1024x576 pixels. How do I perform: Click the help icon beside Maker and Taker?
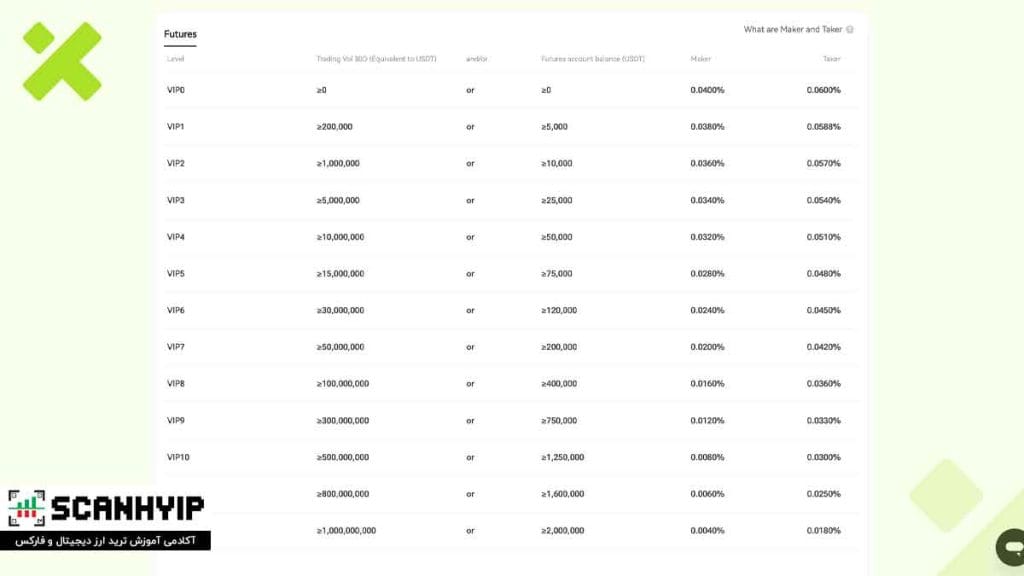tap(850, 29)
